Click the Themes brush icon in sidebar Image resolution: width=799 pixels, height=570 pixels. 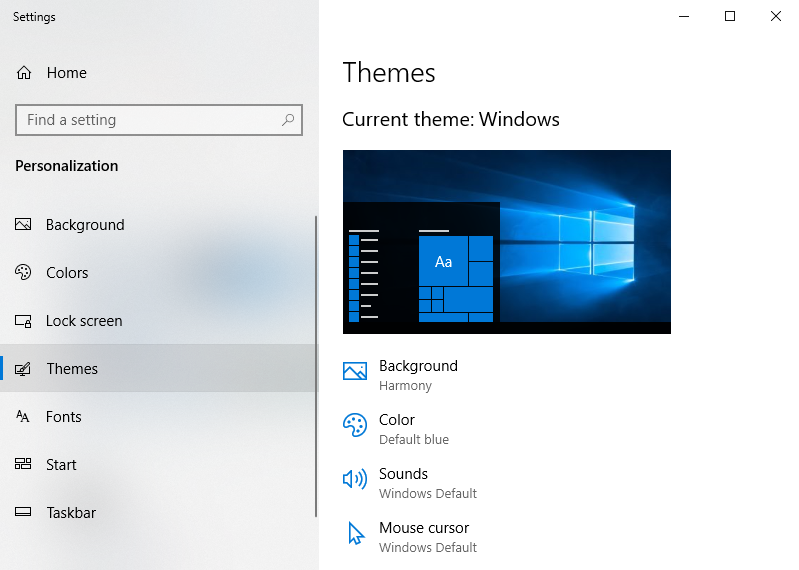coord(23,369)
